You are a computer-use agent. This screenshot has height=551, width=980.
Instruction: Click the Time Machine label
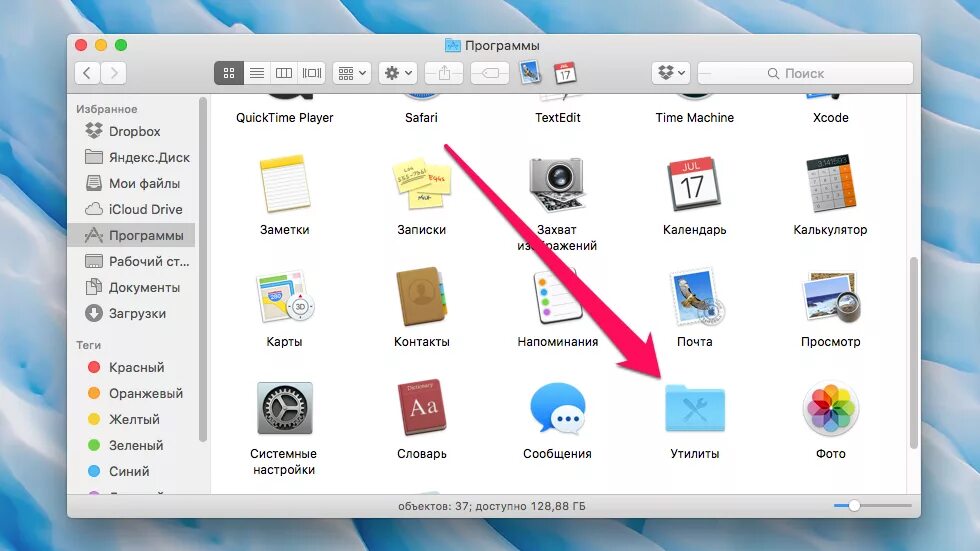click(x=694, y=117)
